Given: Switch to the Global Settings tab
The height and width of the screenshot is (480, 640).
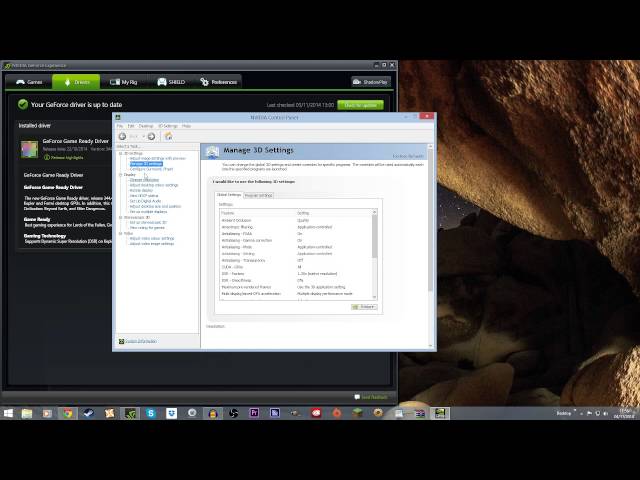Looking at the screenshot, I should click(x=229, y=195).
